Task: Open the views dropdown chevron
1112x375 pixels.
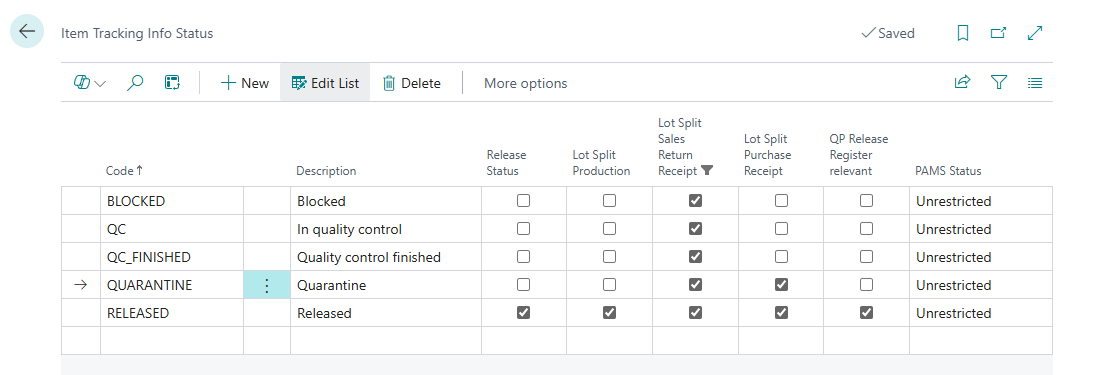Action: click(x=101, y=84)
